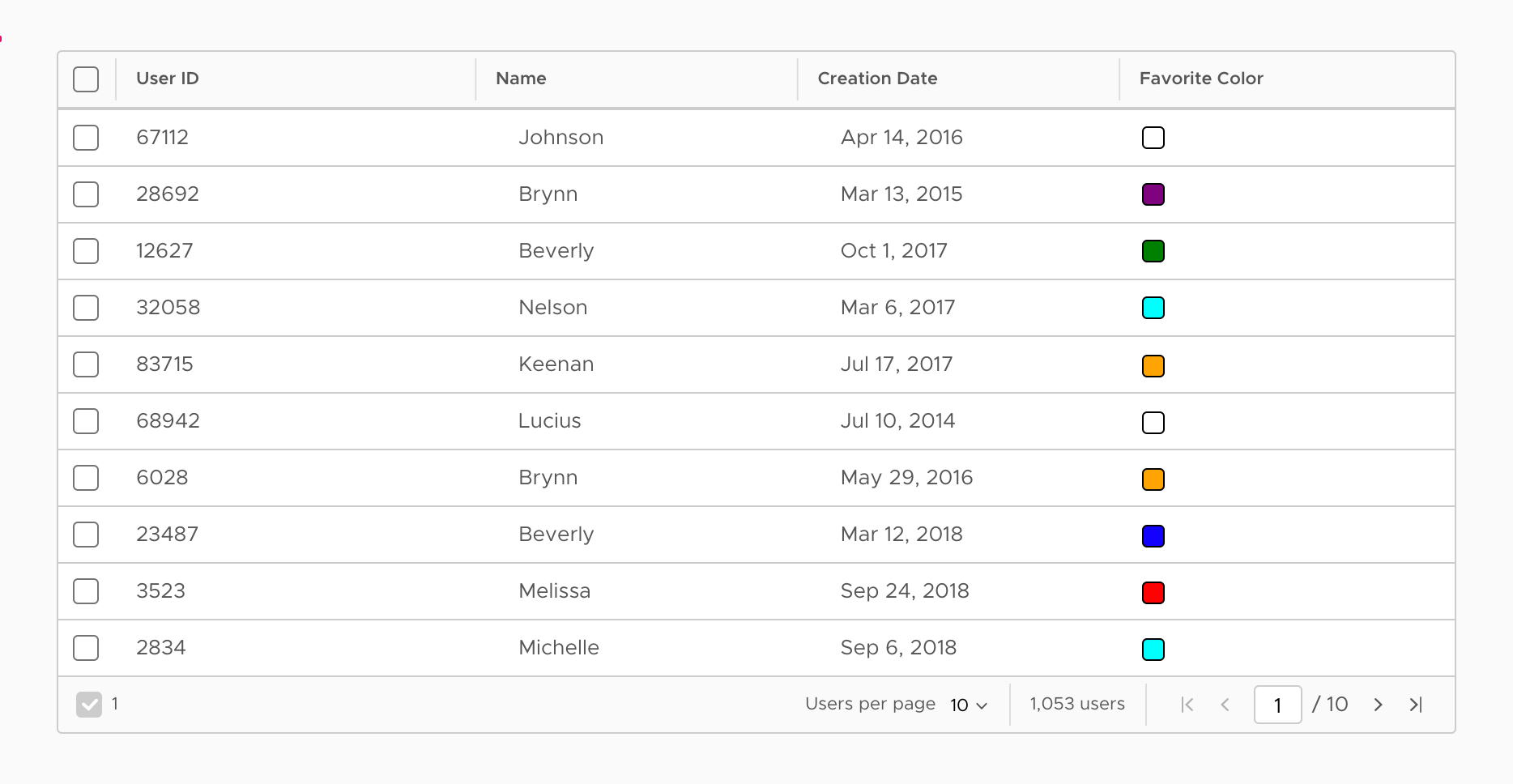
Task: Click the page number input field
Action: (x=1277, y=705)
